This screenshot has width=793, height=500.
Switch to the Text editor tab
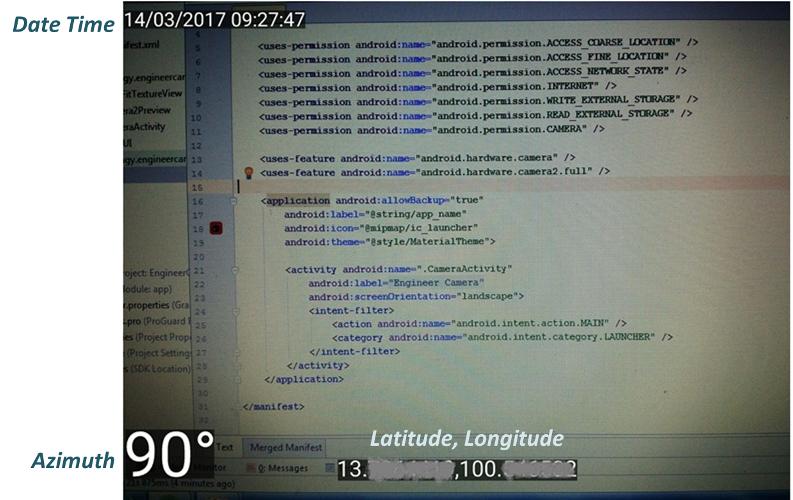pyautogui.click(x=225, y=447)
